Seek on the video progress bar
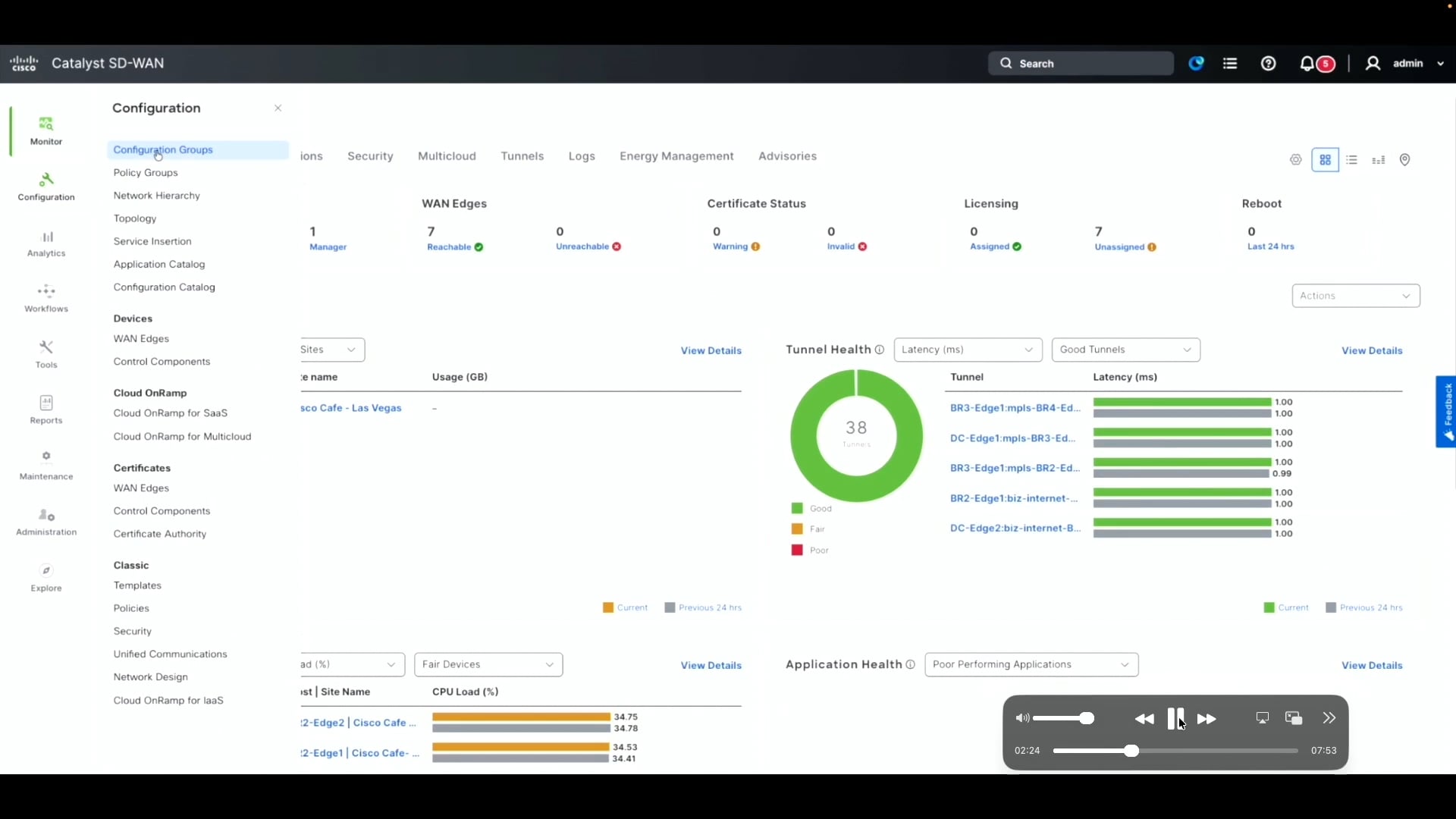This screenshot has height=819, width=1456. coord(1175,751)
